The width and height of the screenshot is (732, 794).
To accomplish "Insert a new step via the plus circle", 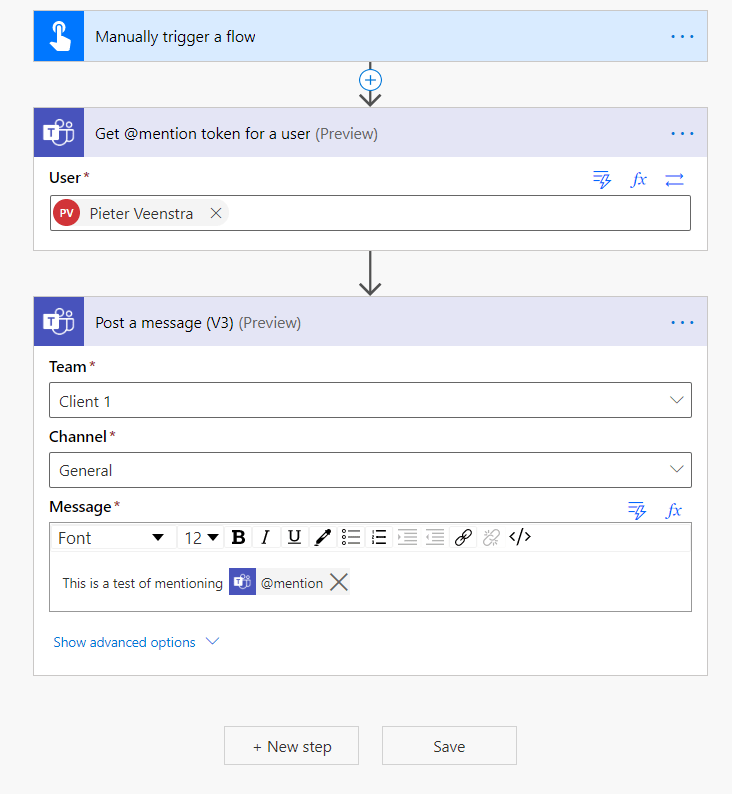I will point(370,80).
